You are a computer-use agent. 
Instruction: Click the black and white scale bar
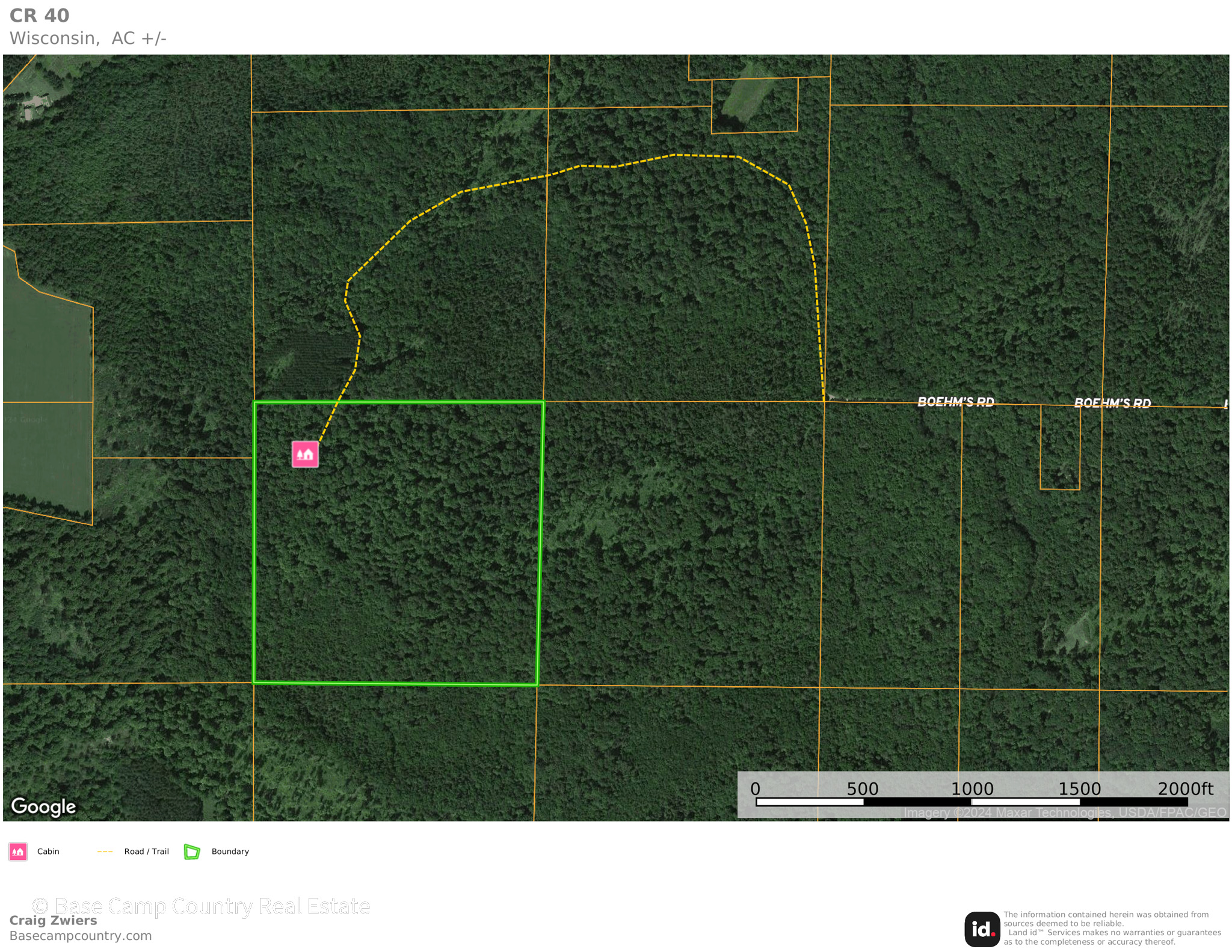972,802
